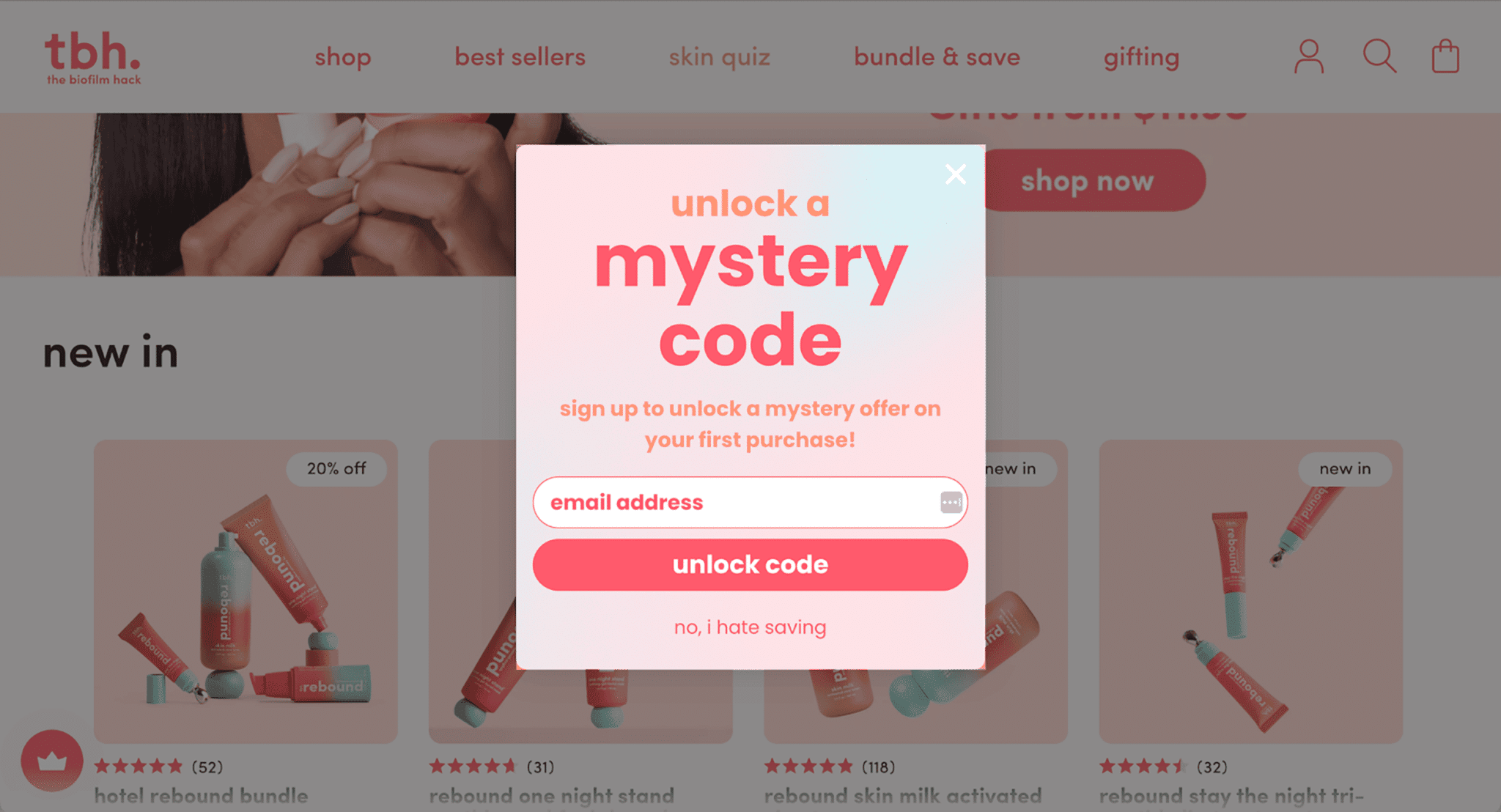Navigate to the shop menu item
1501x812 pixels.
(343, 56)
